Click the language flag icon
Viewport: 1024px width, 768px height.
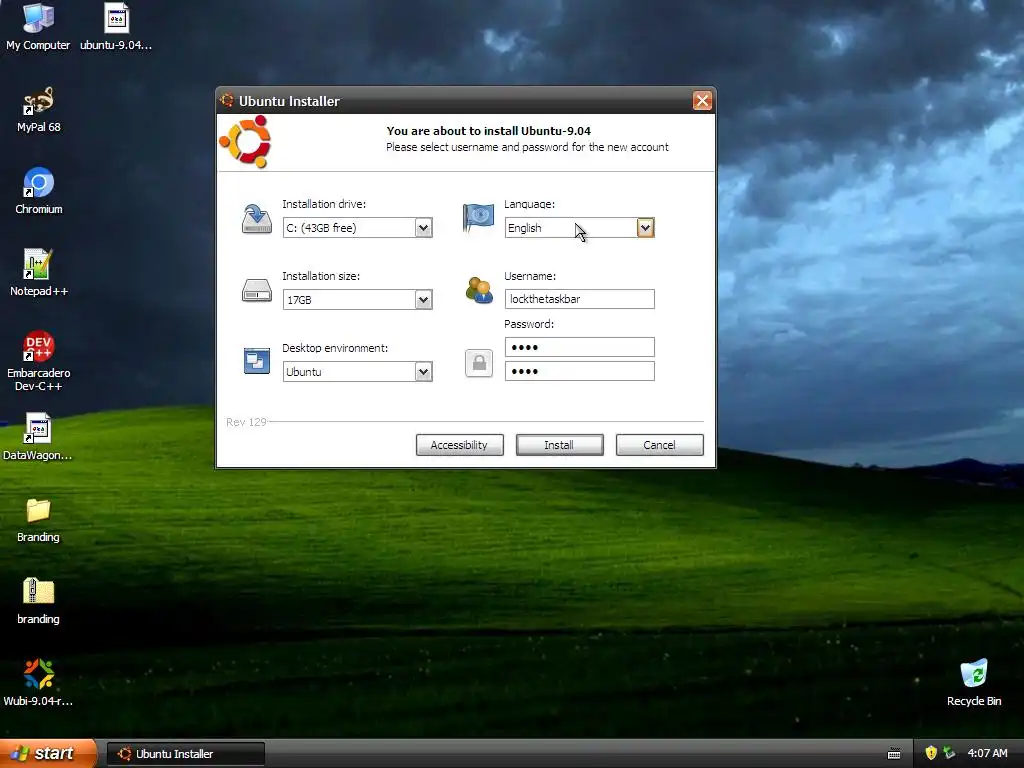tap(478, 217)
